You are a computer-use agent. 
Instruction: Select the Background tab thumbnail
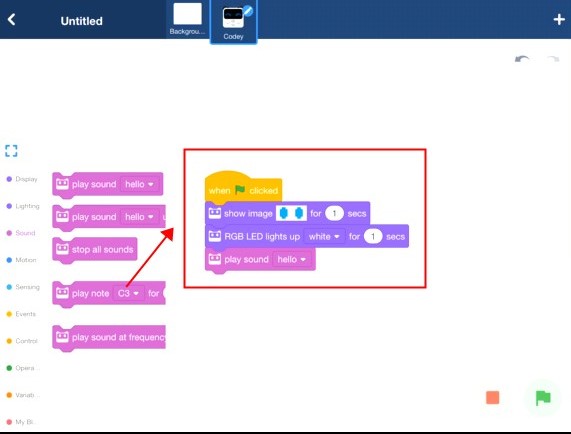coord(187,19)
